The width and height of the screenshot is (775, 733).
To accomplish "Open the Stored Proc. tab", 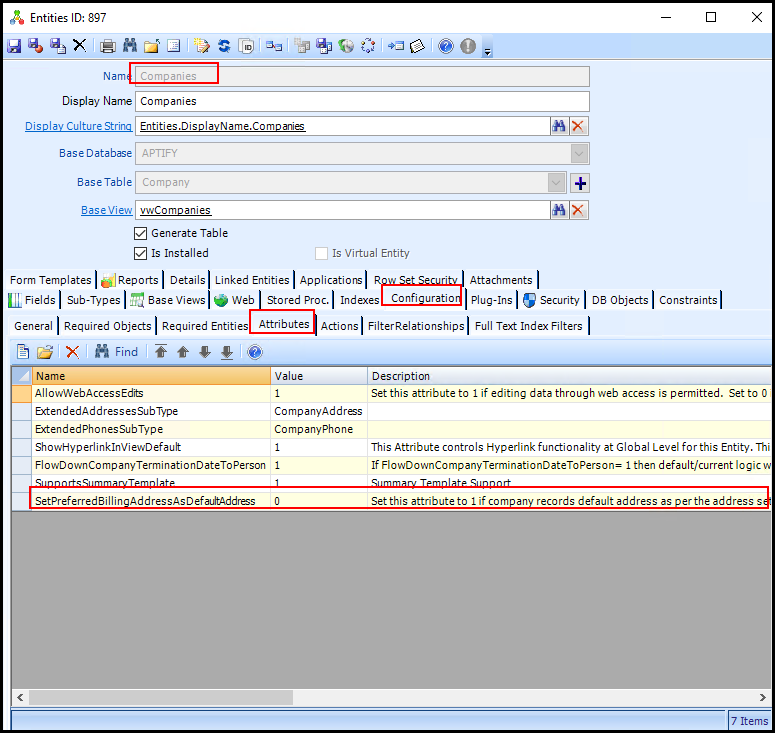I will (298, 300).
